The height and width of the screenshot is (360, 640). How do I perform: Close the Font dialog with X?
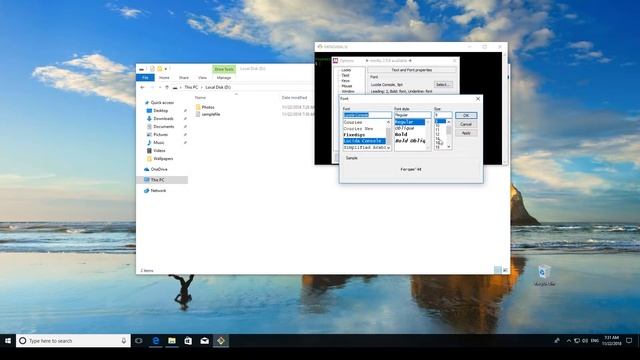point(478,99)
